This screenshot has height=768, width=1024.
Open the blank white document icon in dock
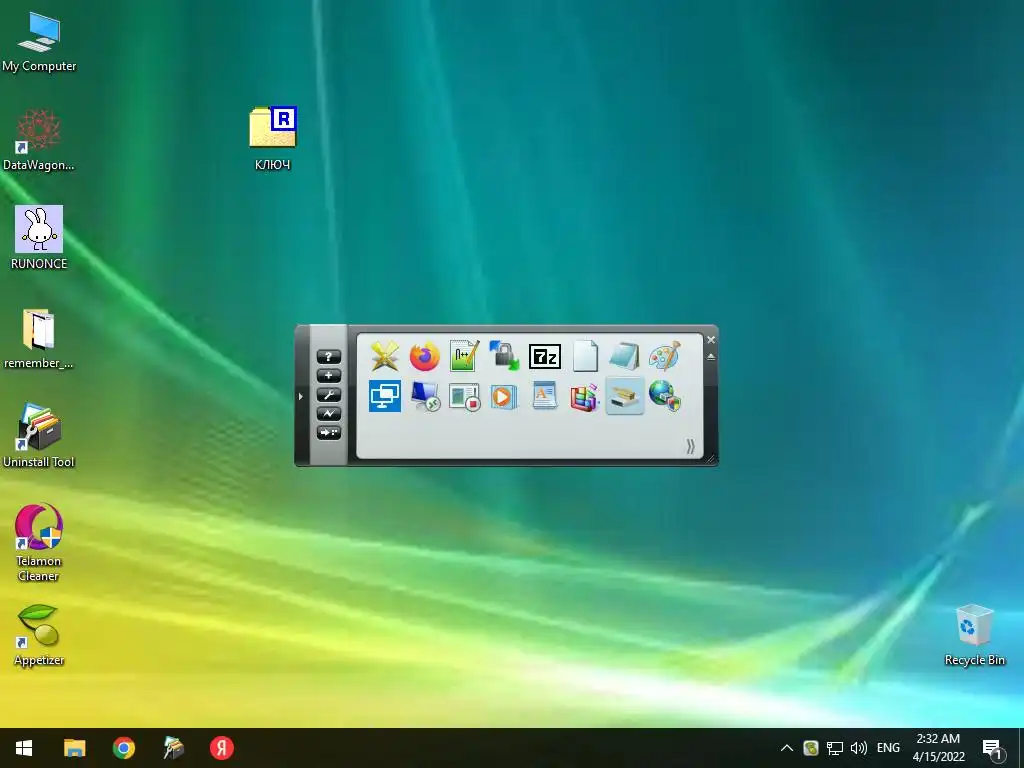coord(584,357)
